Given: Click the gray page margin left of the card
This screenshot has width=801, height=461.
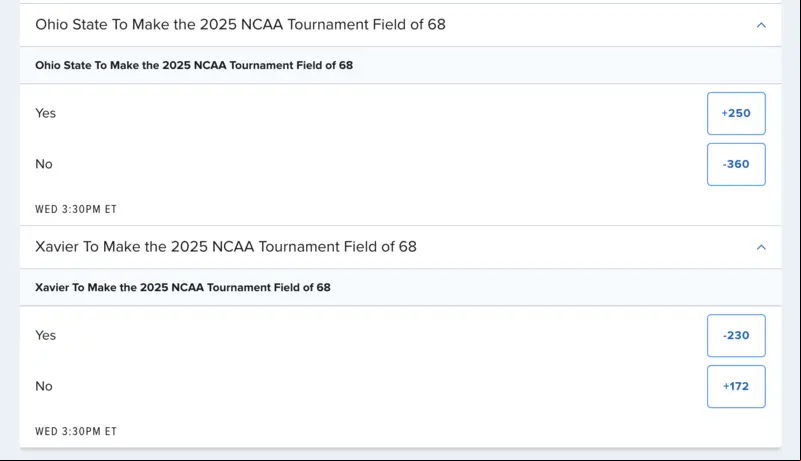Looking at the screenshot, I should 10,230.
